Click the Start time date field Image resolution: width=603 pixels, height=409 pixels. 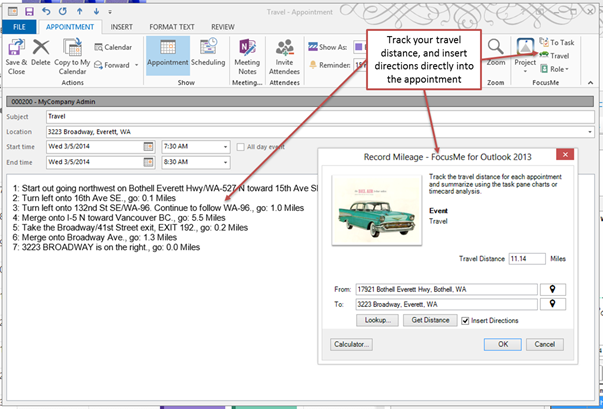tap(95, 146)
